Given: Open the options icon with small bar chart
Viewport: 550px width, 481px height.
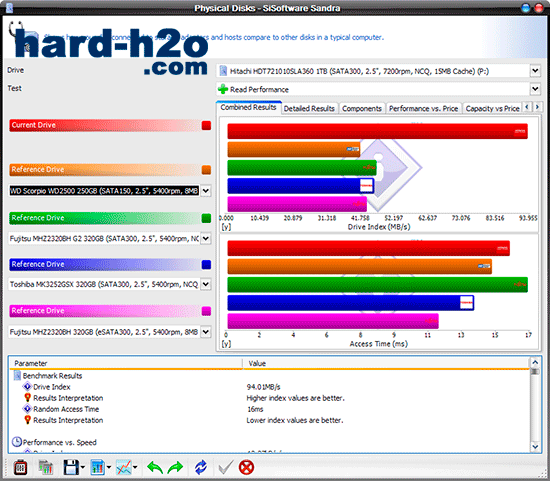Looking at the screenshot, I should [46, 468].
